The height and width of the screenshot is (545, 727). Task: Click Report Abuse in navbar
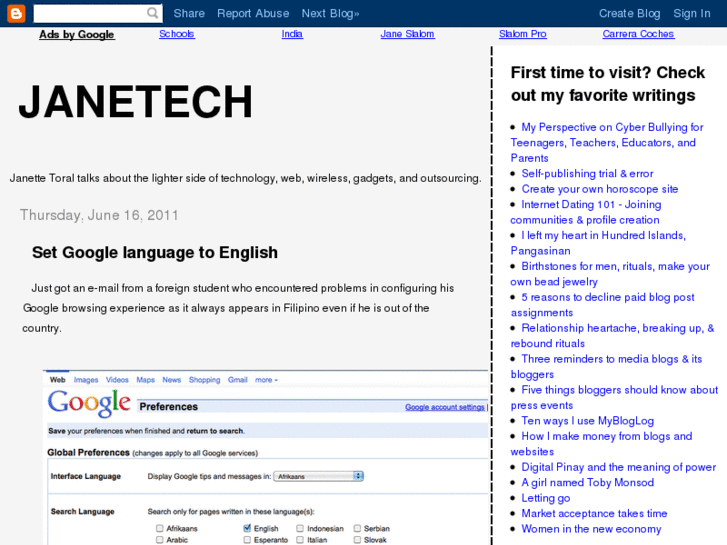253,13
